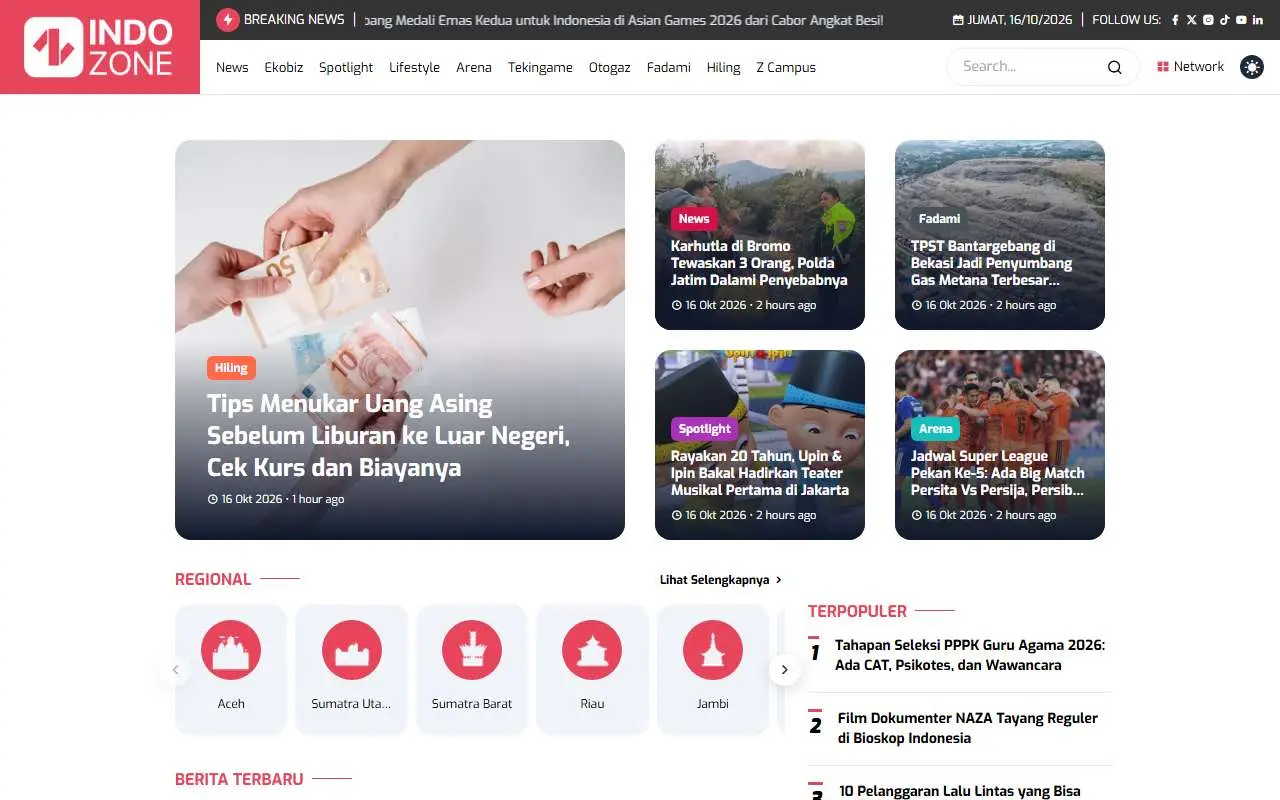Screen dimensions: 1280x800
Task: Open the LinkedIn social icon
Action: tap(1258, 20)
